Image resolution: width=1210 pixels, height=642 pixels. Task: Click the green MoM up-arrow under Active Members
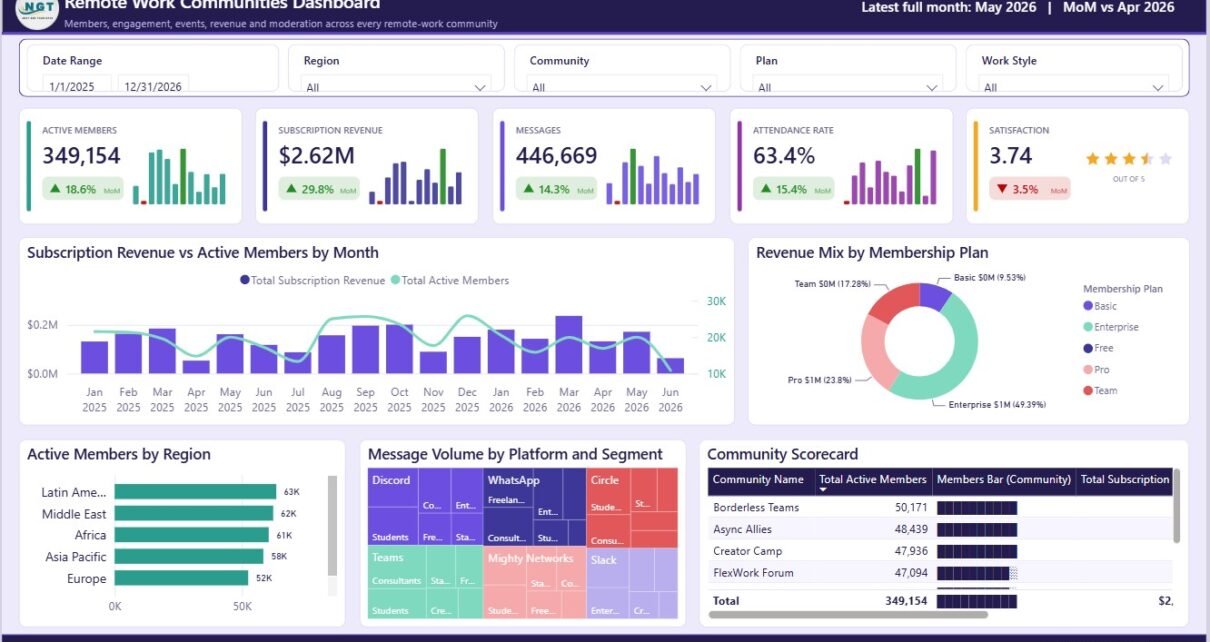click(55, 189)
